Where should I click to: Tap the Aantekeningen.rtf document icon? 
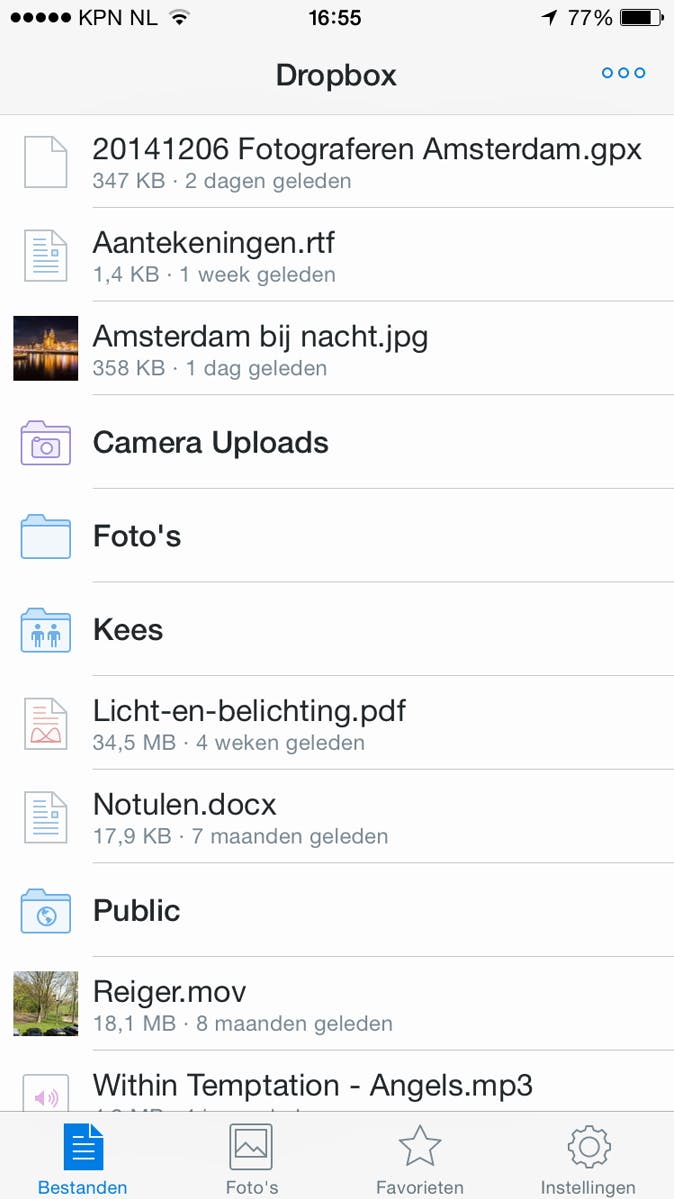(x=45, y=255)
